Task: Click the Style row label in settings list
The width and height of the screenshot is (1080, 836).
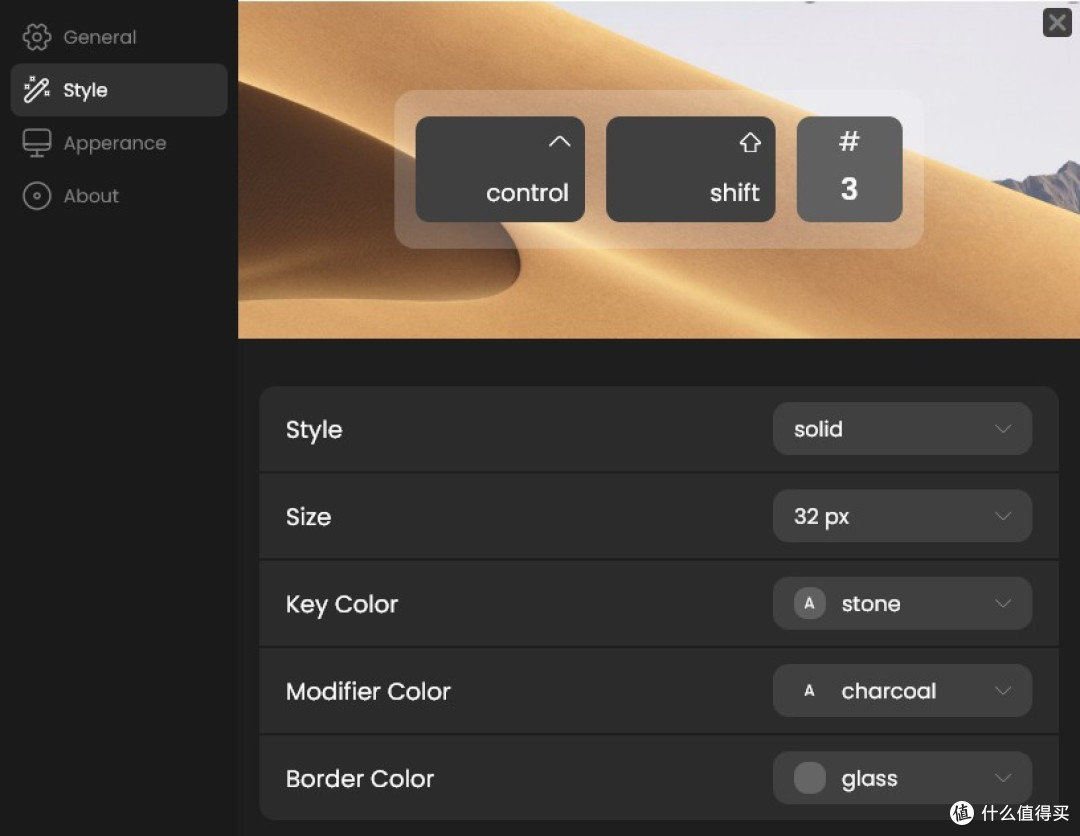Action: pyautogui.click(x=314, y=430)
